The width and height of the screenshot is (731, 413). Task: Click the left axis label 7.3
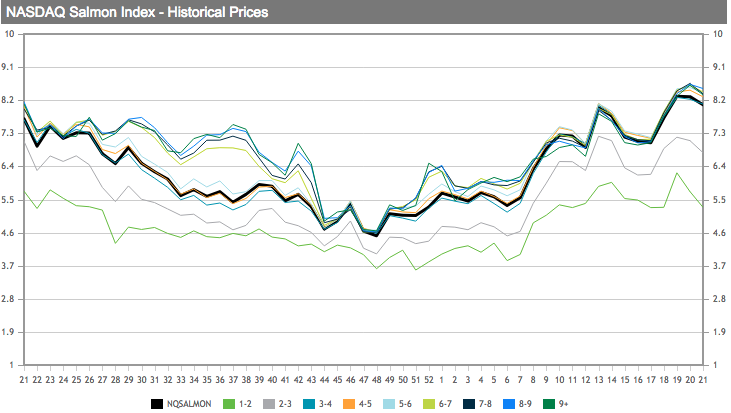point(8,133)
